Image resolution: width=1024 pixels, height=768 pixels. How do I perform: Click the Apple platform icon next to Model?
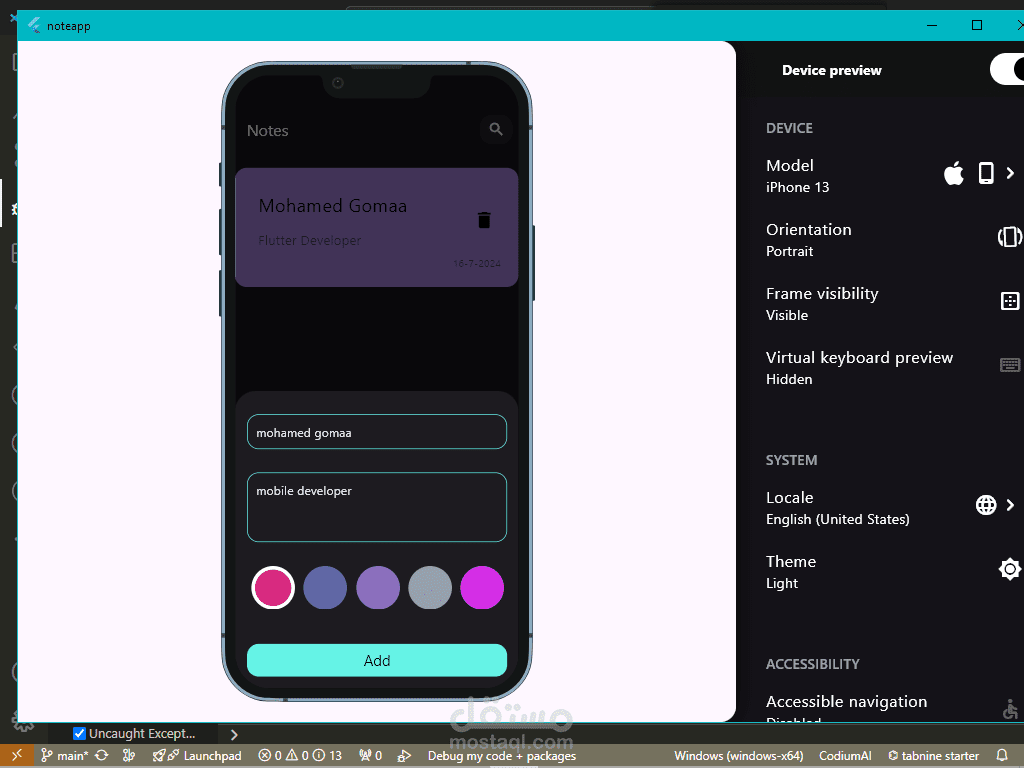tap(953, 174)
